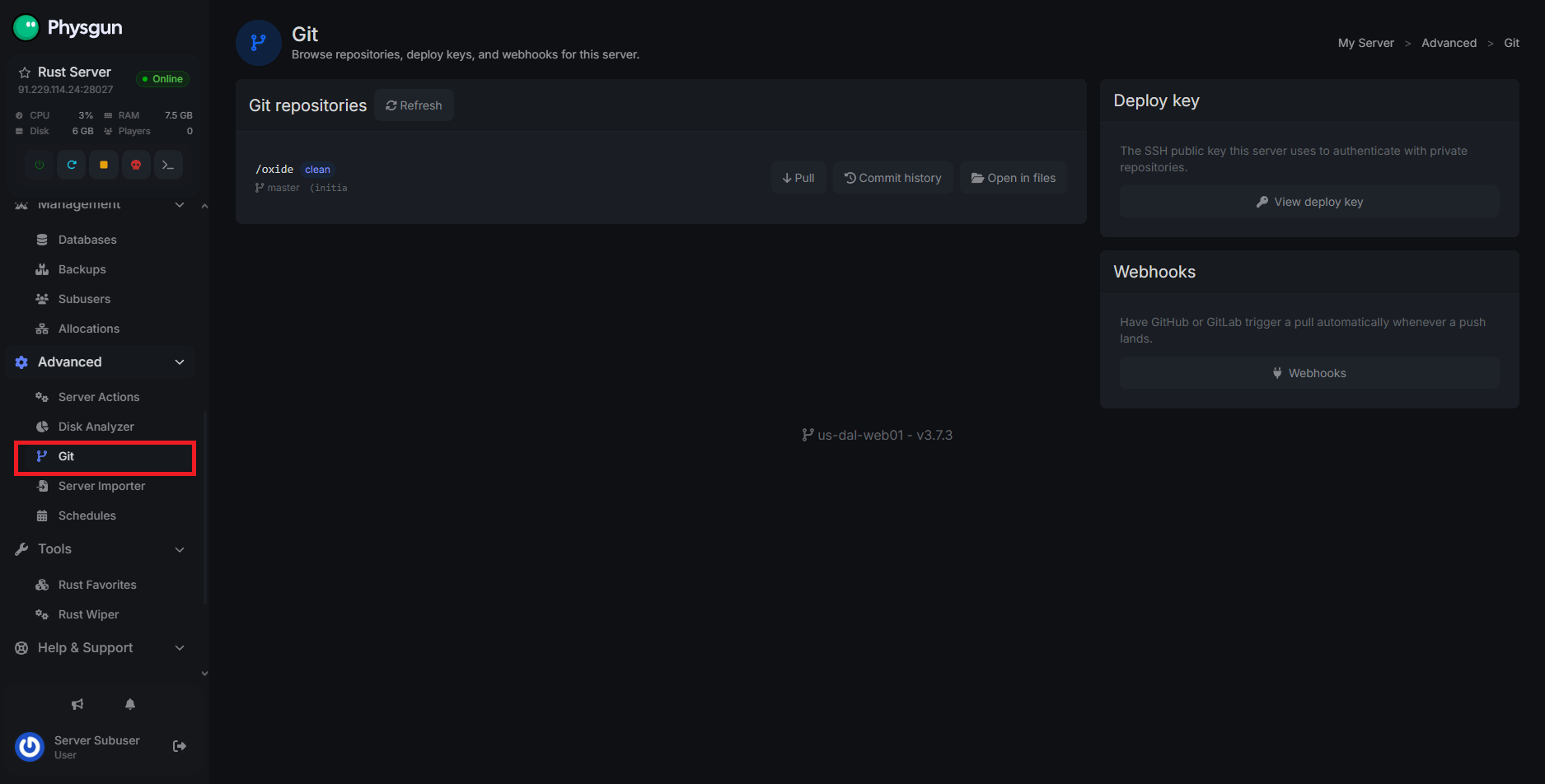Restart the server with the blue arrow icon
This screenshot has height=784, width=1545.
[72, 165]
